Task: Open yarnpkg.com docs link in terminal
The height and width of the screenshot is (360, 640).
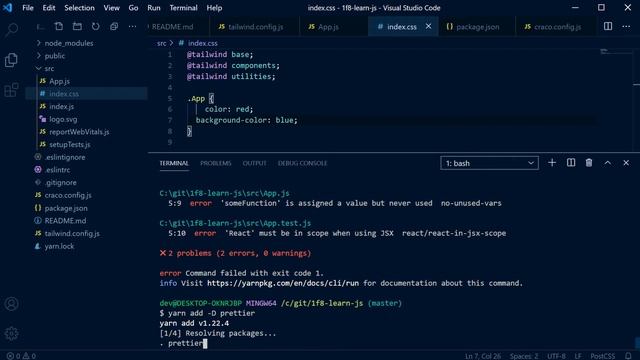Action: pyautogui.click(x=283, y=283)
